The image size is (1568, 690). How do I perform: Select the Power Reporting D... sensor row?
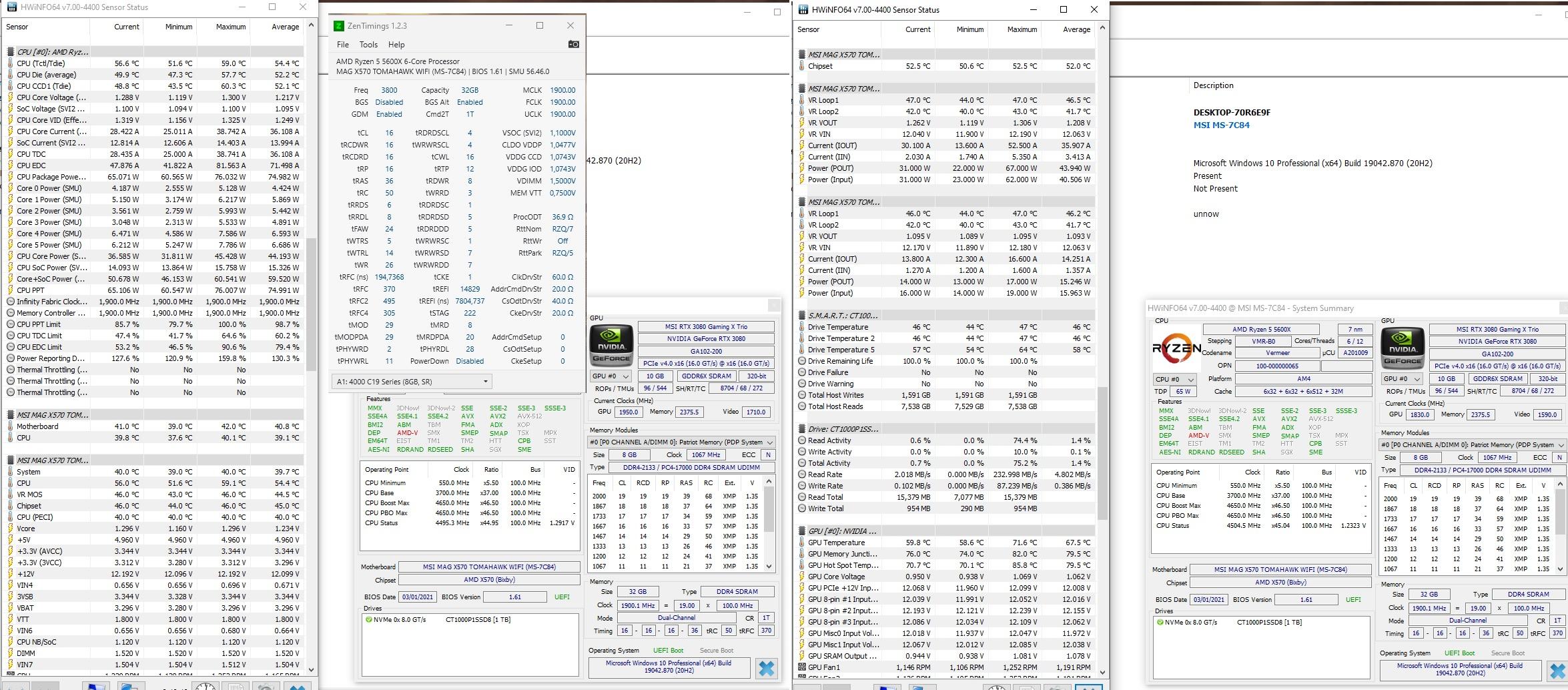click(x=154, y=358)
